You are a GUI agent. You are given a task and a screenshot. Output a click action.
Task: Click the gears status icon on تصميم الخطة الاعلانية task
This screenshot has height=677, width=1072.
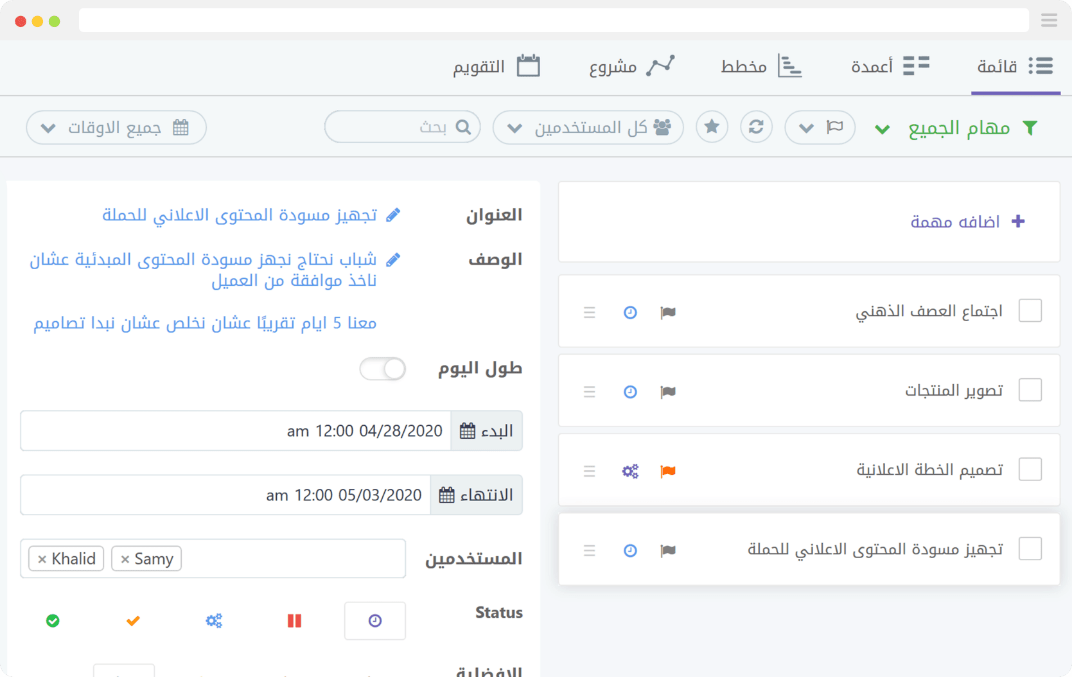[630, 471]
